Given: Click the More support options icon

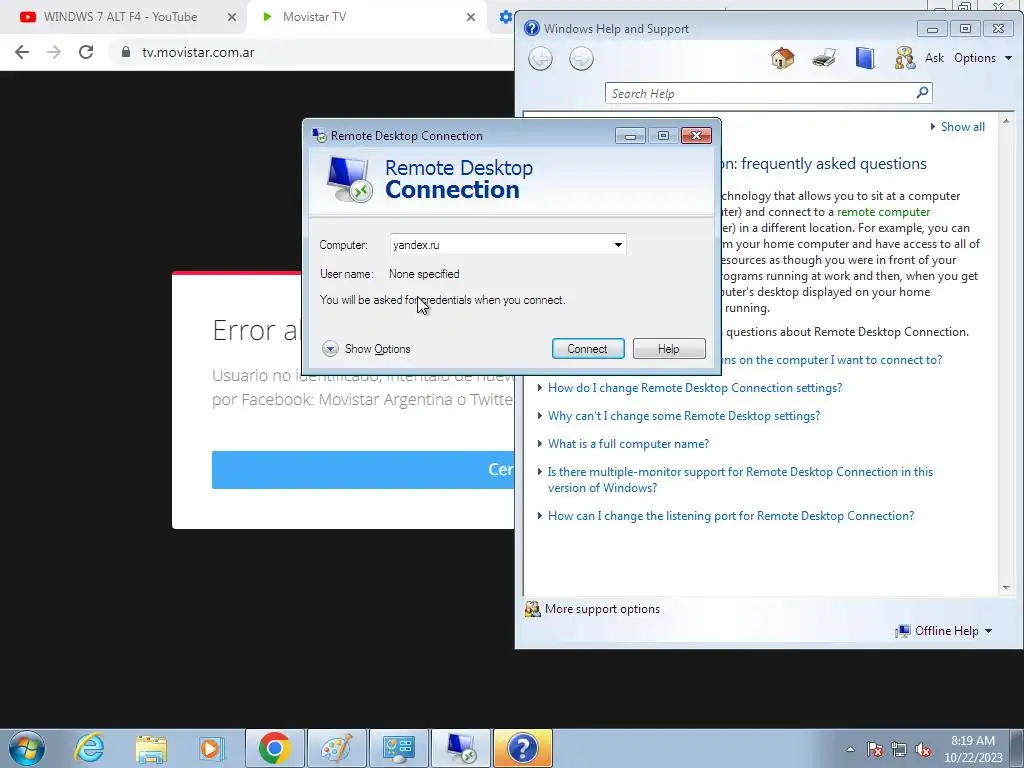Looking at the screenshot, I should point(532,609).
